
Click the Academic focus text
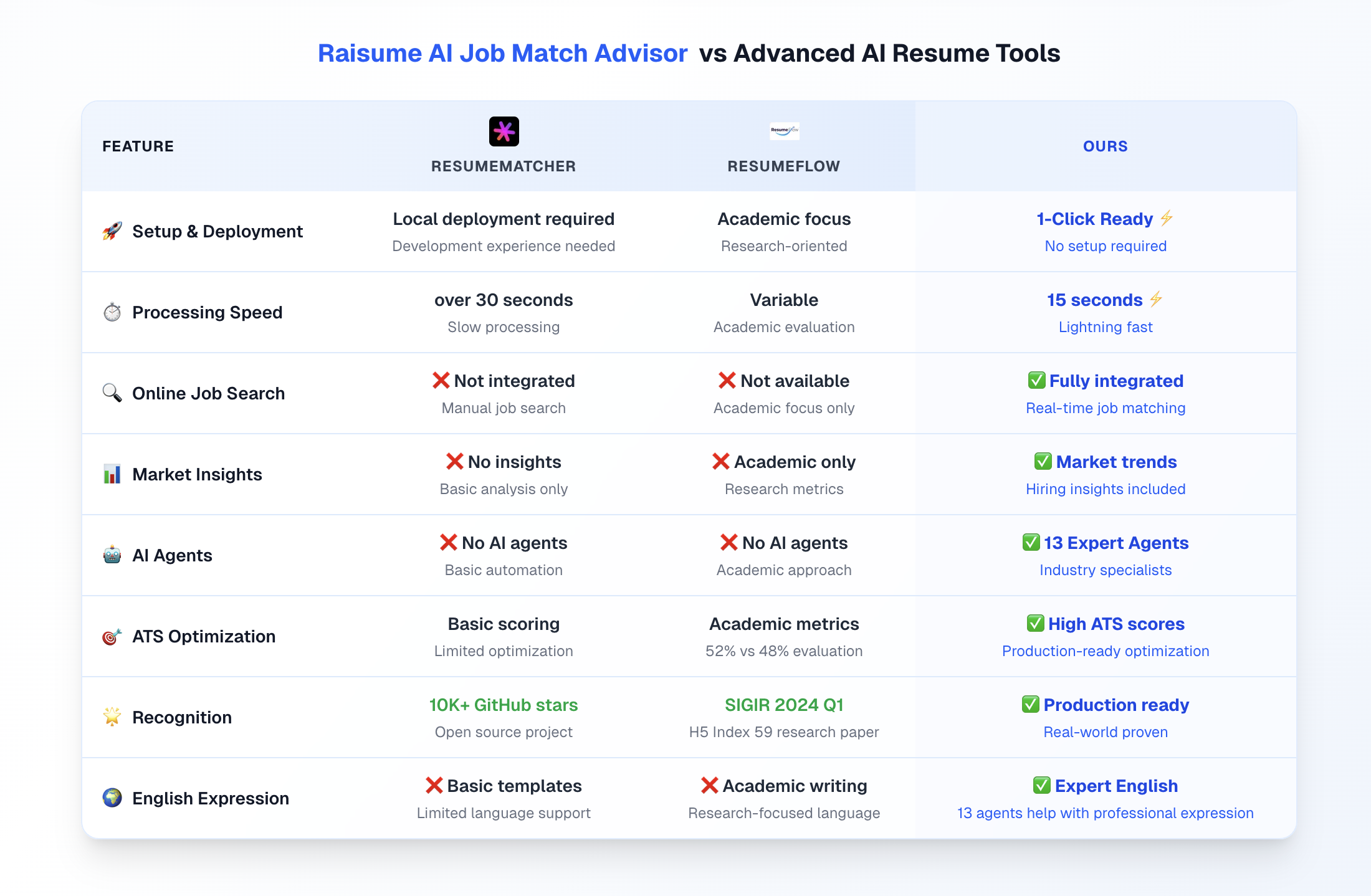pyautogui.click(x=784, y=219)
